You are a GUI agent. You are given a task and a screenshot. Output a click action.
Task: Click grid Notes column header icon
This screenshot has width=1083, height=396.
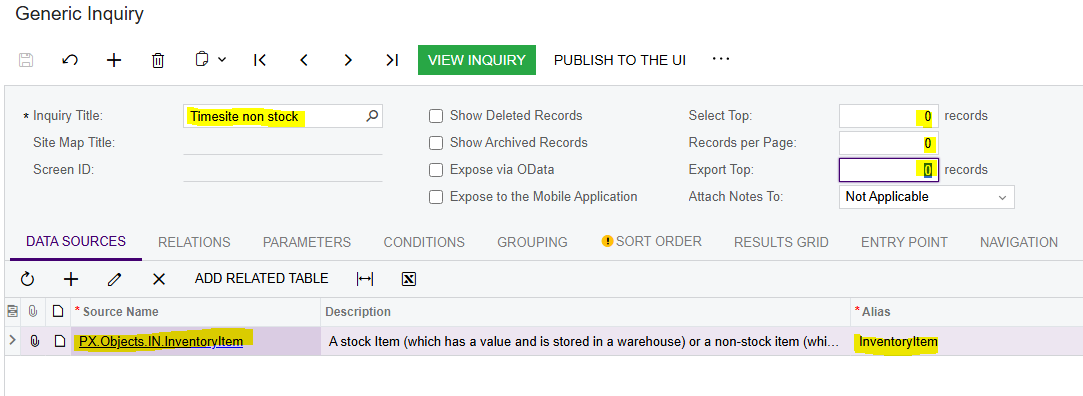pyautogui.click(x=59, y=312)
